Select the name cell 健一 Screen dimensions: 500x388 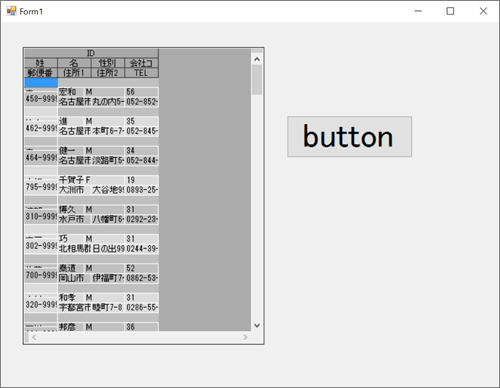(71, 151)
